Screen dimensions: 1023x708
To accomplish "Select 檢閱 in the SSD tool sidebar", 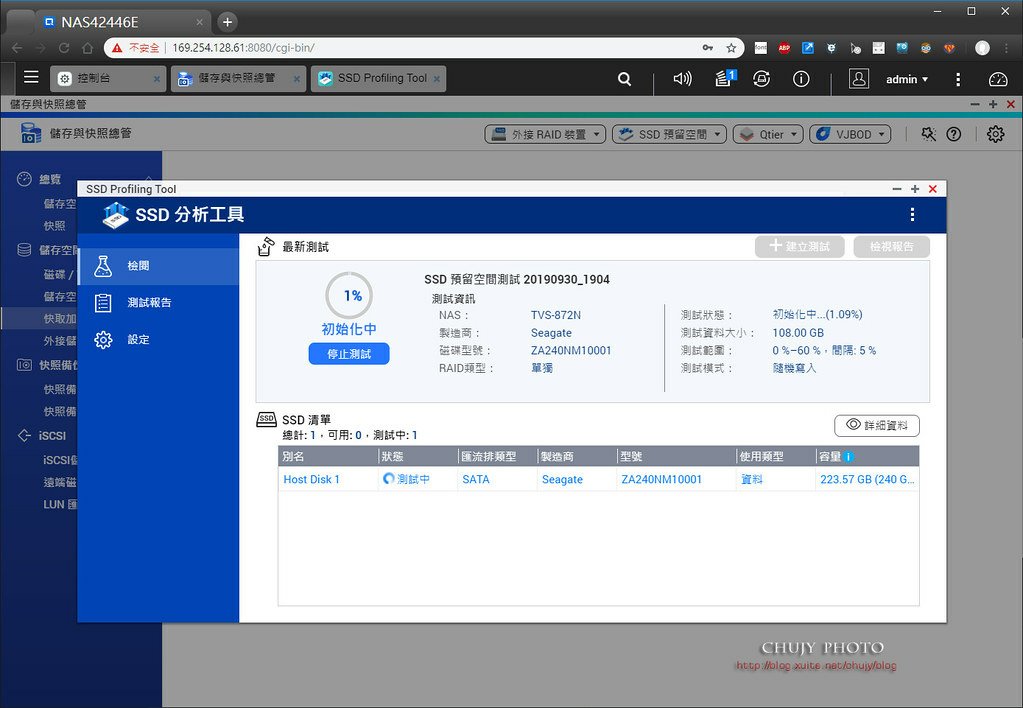I will [159, 266].
